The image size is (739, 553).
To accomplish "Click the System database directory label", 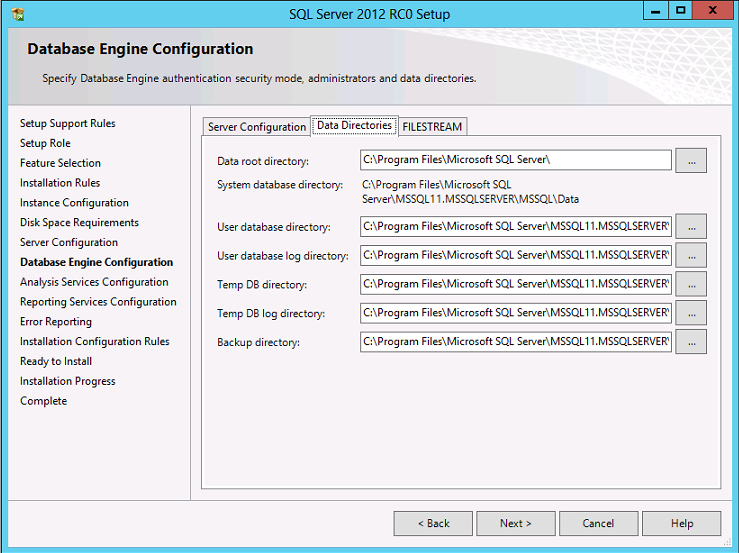I will (280, 185).
